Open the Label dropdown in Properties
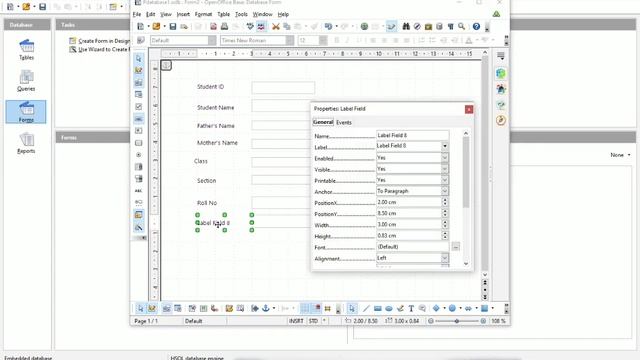Image resolution: width=640 pixels, height=360 pixels. pyautogui.click(x=445, y=146)
